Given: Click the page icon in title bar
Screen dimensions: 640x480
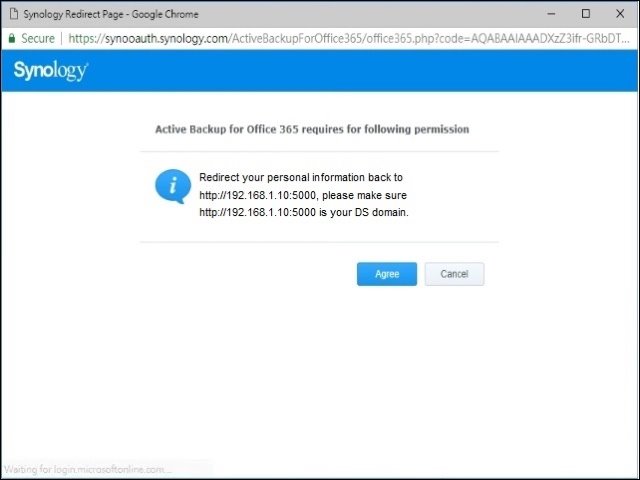Looking at the screenshot, I should [12, 14].
